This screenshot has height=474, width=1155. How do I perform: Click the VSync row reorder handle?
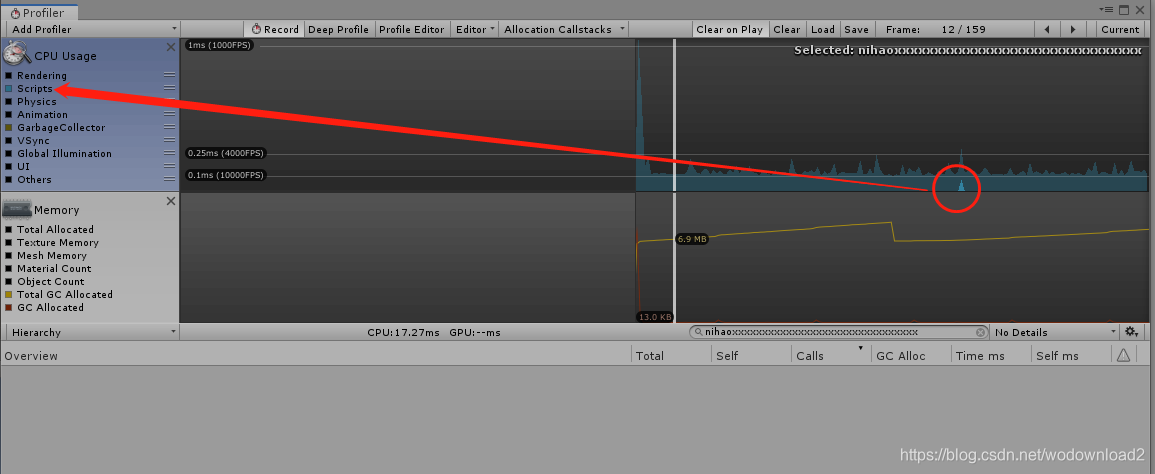click(169, 140)
